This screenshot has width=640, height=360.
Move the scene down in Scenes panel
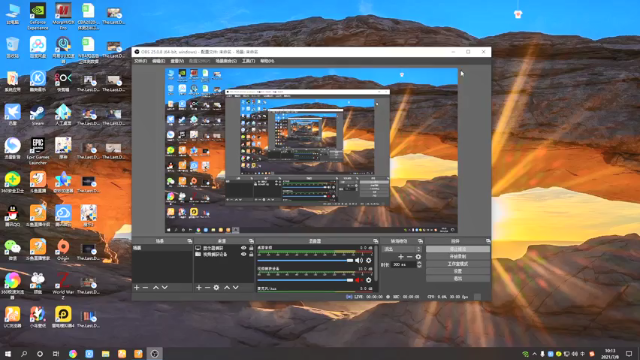click(165, 287)
